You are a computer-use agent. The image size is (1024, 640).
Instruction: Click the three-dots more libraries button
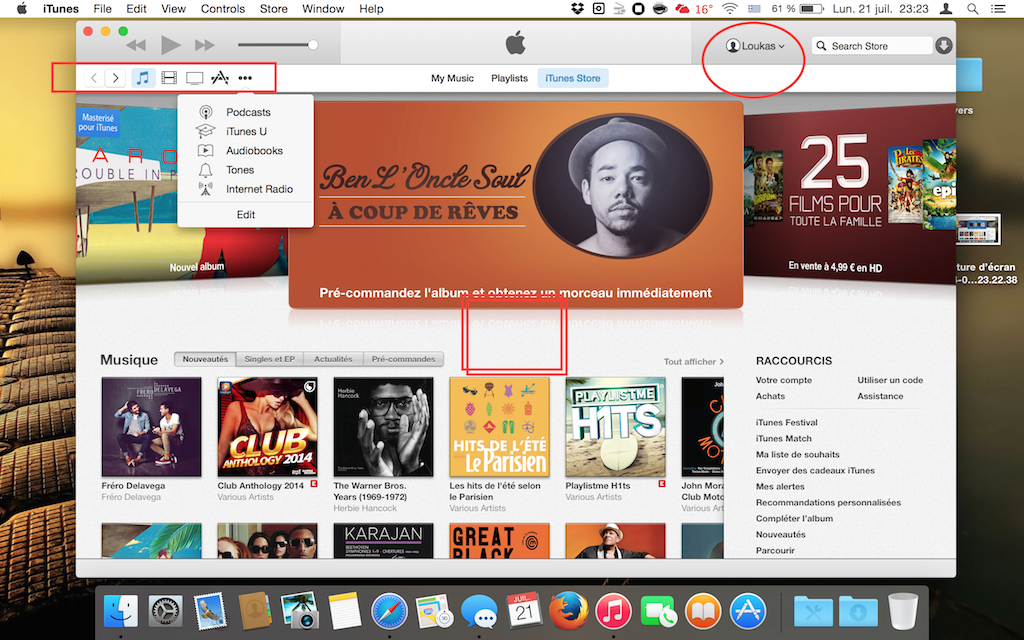click(245, 78)
